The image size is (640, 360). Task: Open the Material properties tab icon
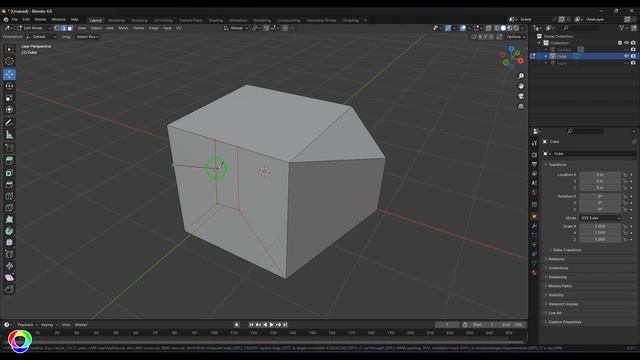point(534,272)
